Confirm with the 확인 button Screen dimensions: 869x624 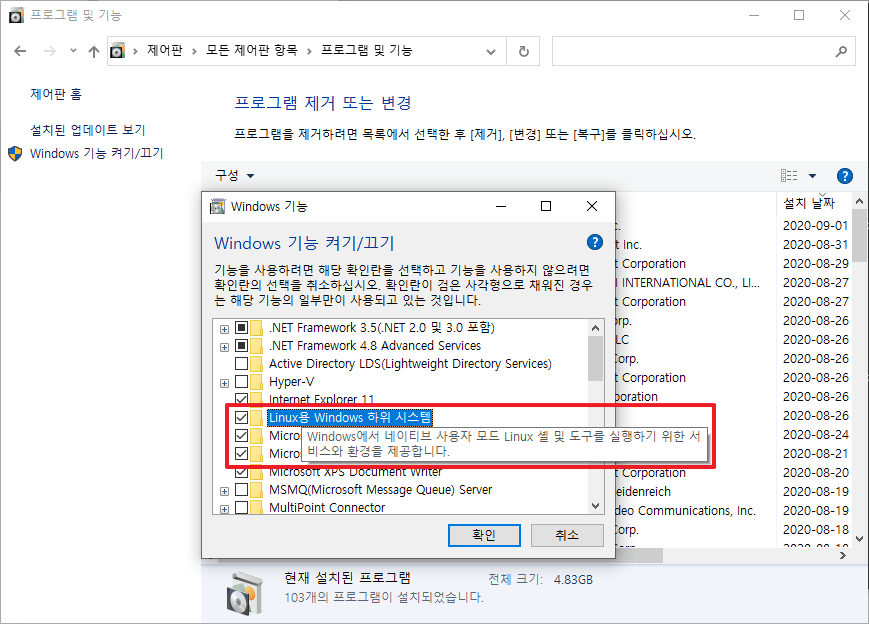484,535
